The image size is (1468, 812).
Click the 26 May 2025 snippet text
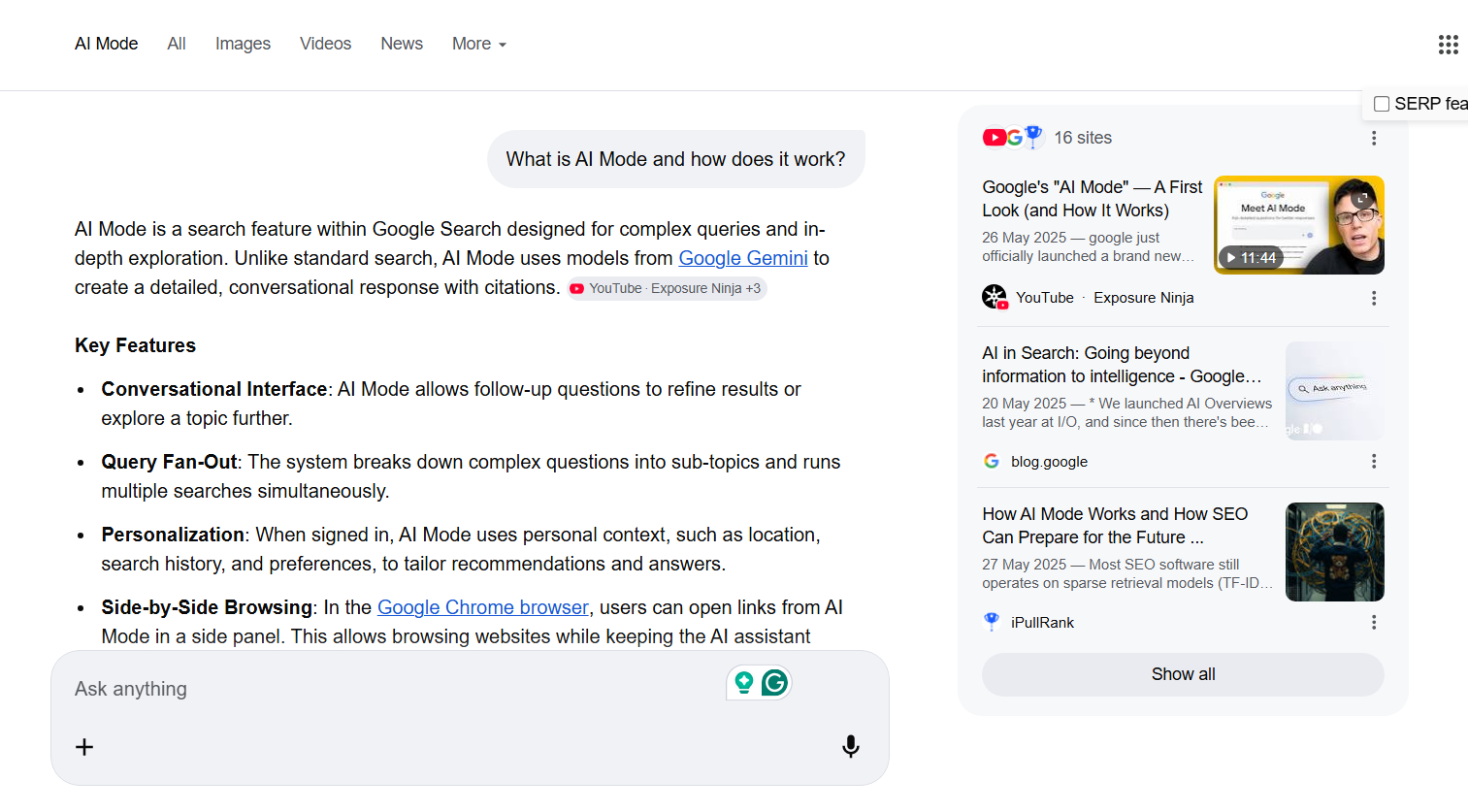coord(1088,246)
